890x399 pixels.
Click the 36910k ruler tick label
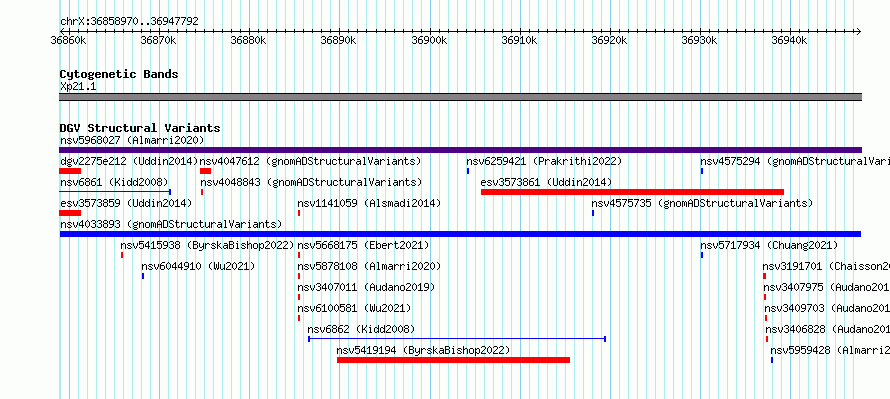point(518,40)
